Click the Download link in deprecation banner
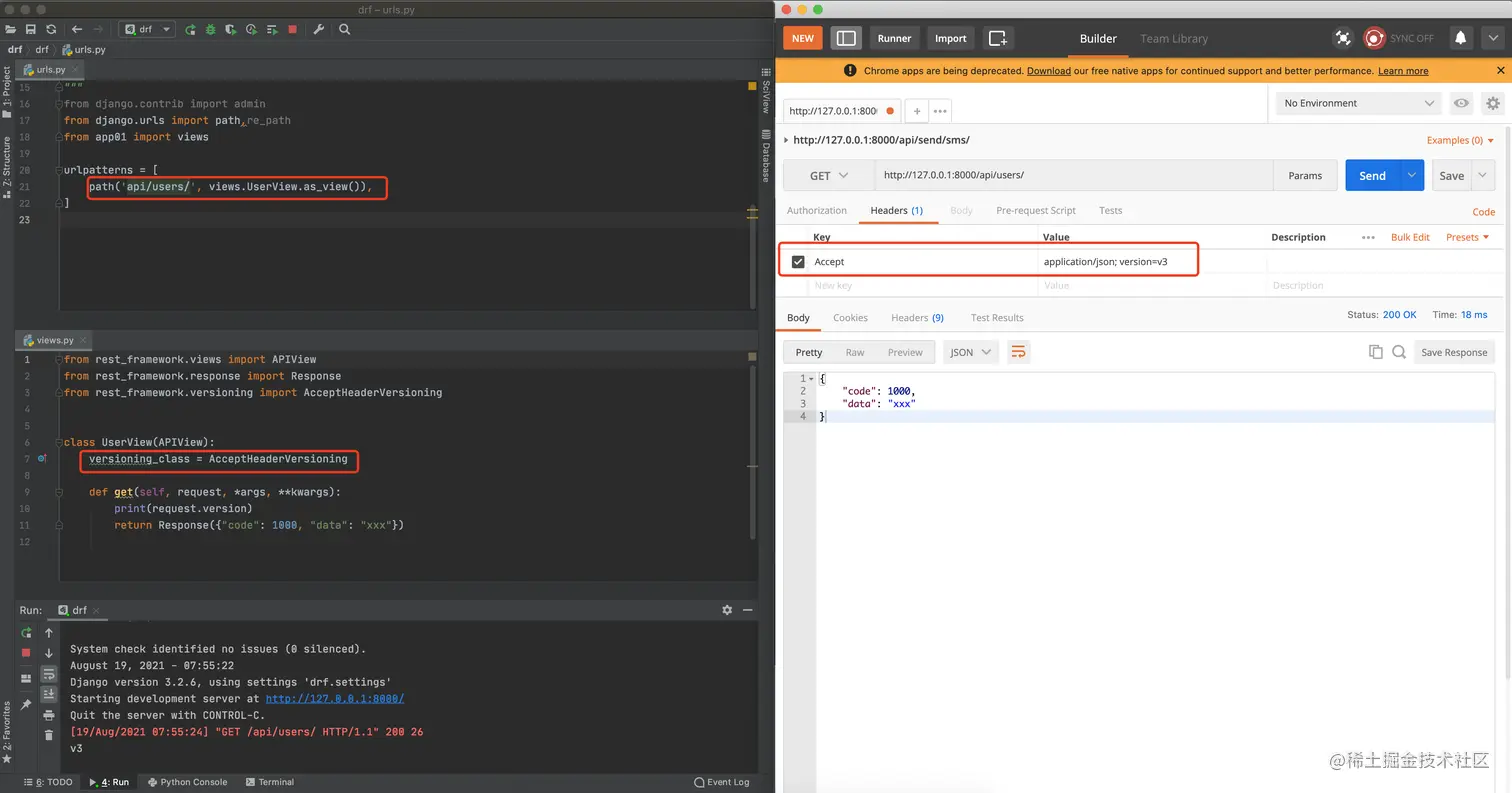Viewport: 1512px width, 793px height. (x=1049, y=71)
